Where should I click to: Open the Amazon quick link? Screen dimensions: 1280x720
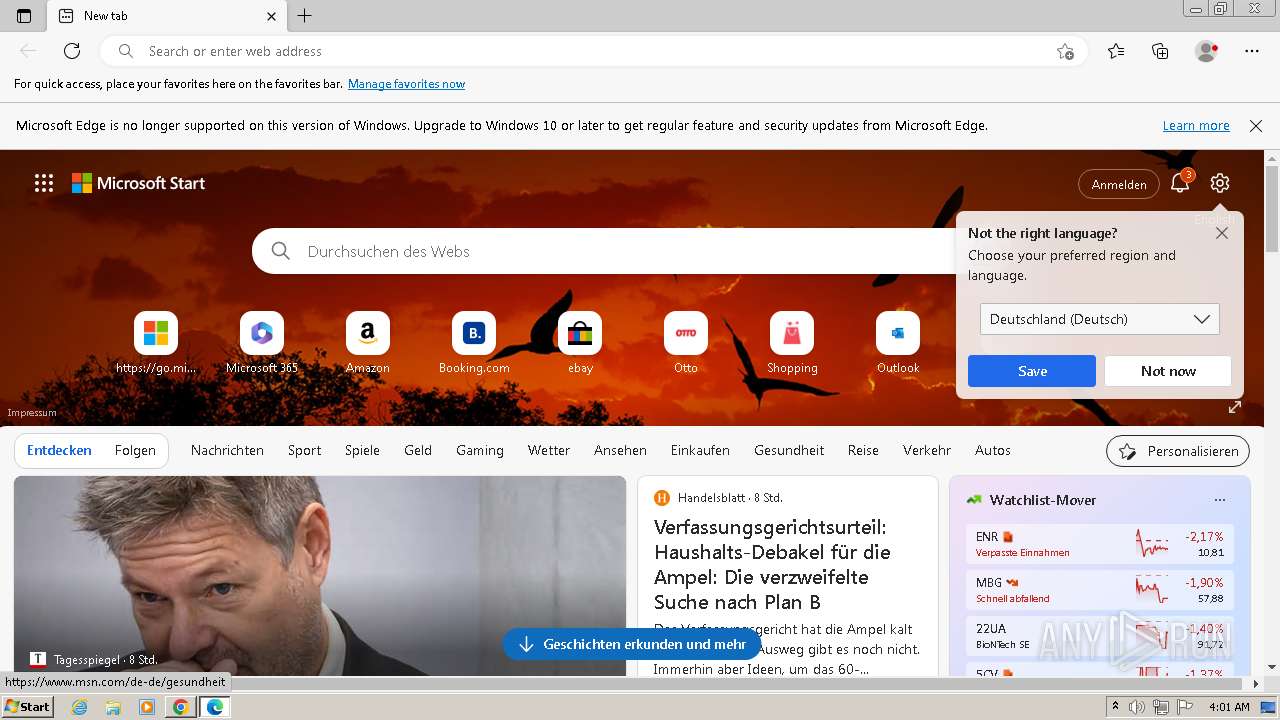click(x=368, y=344)
